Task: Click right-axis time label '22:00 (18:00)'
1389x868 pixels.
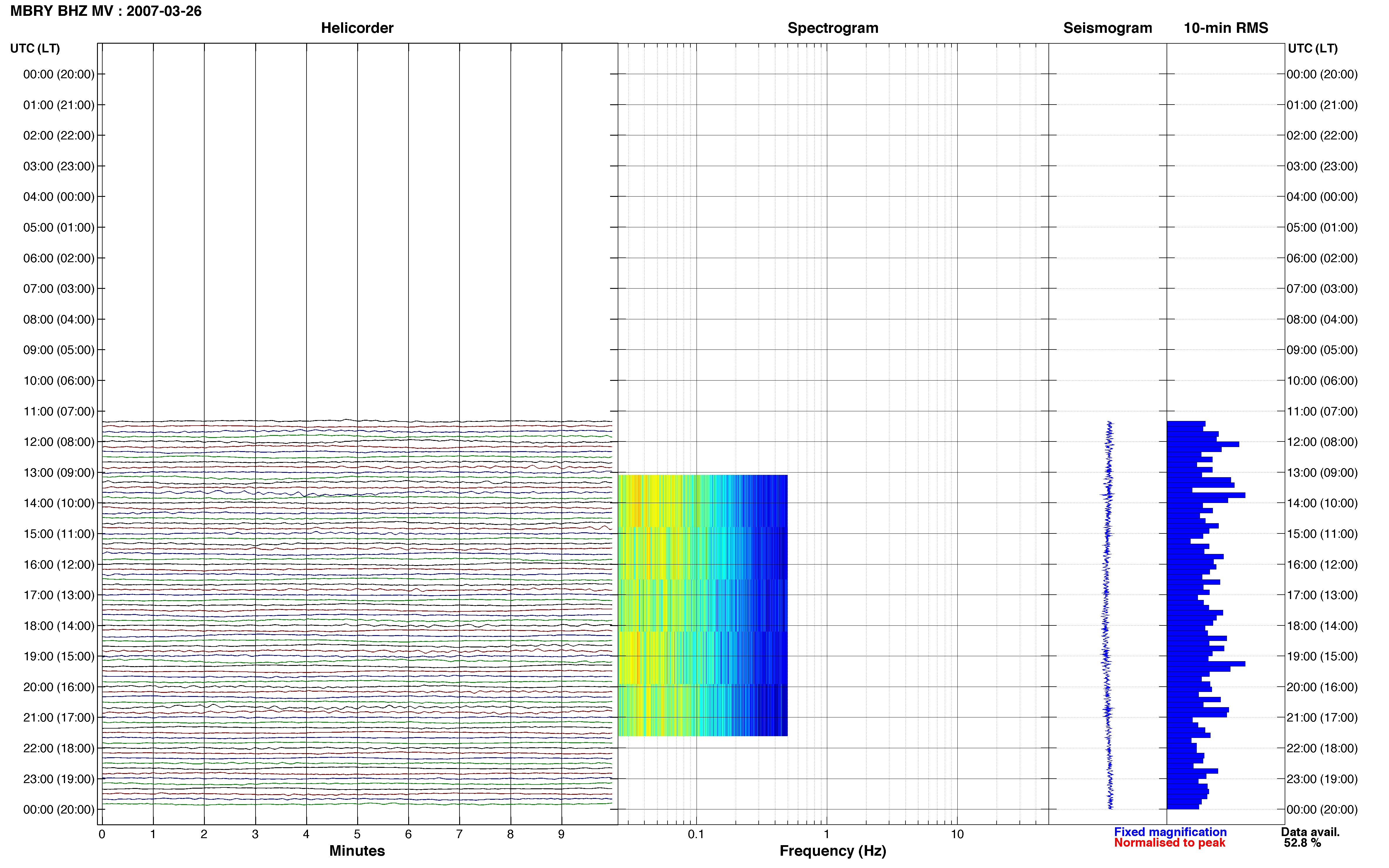Action: (1322, 748)
